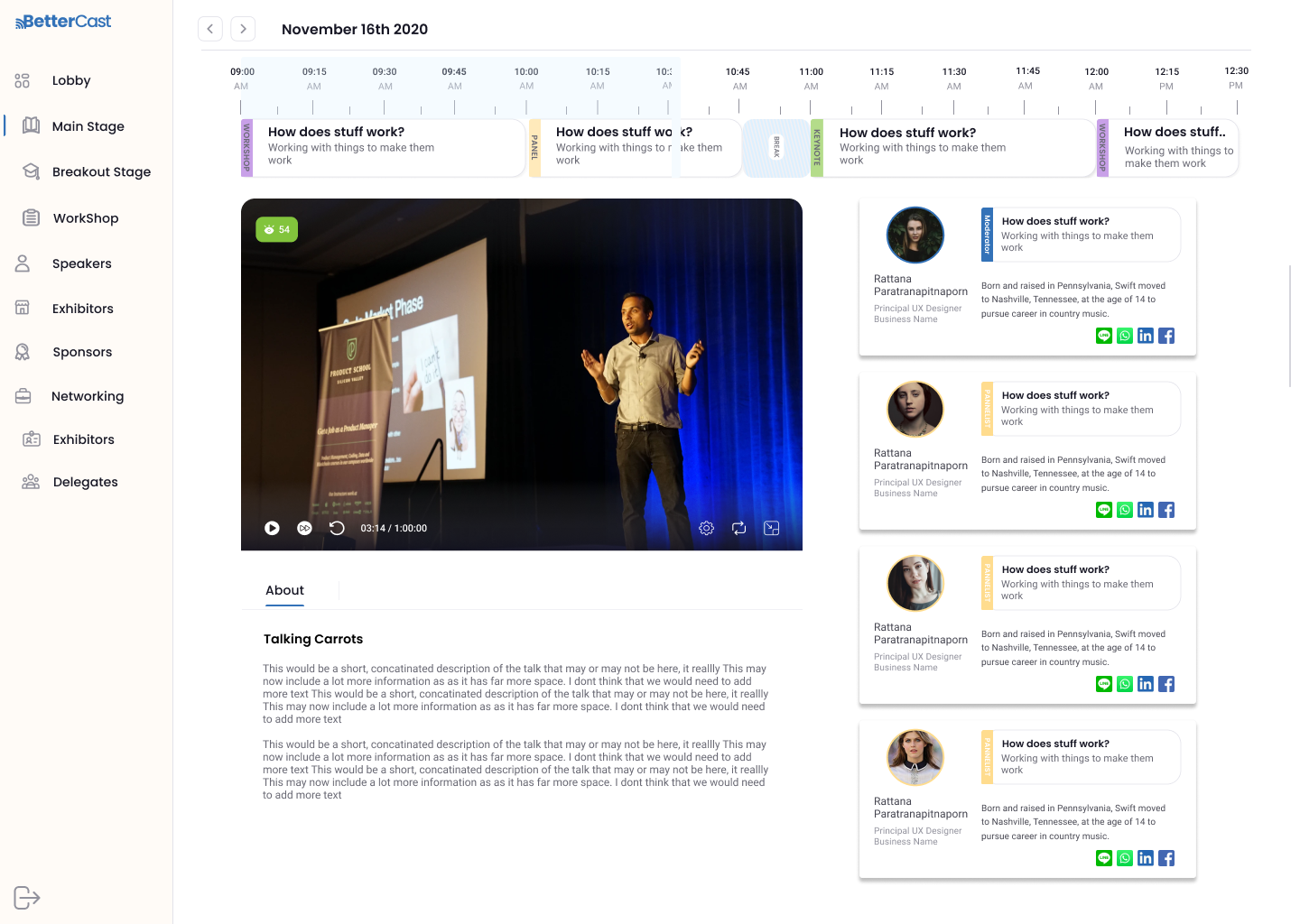
Task: Toggle fullscreen video icon
Action: click(x=772, y=528)
